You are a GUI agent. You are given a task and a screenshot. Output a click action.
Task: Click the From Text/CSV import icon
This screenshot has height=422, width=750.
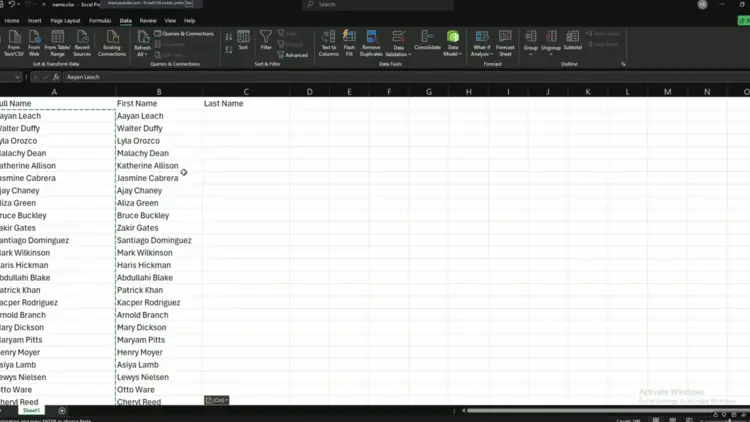pos(14,43)
